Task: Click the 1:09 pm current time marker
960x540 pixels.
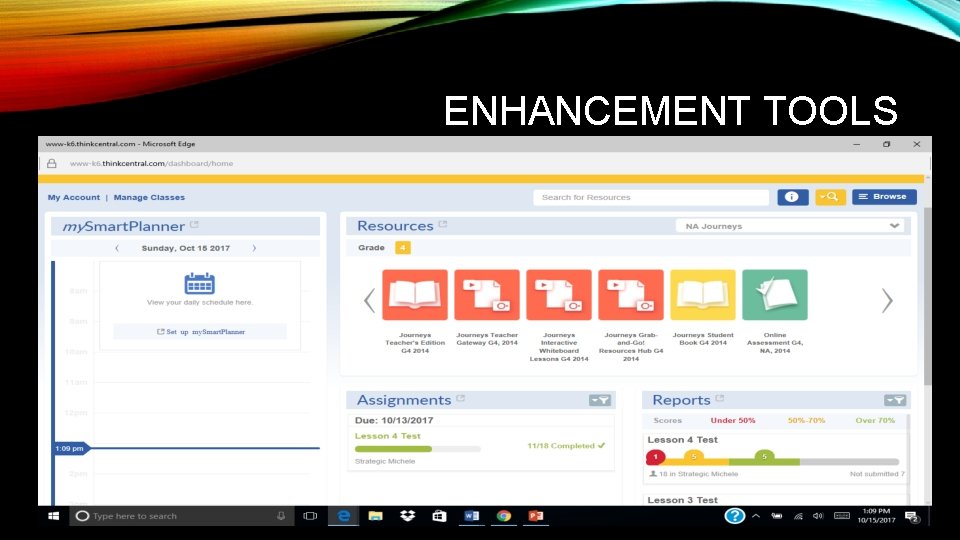Action: 70,449
